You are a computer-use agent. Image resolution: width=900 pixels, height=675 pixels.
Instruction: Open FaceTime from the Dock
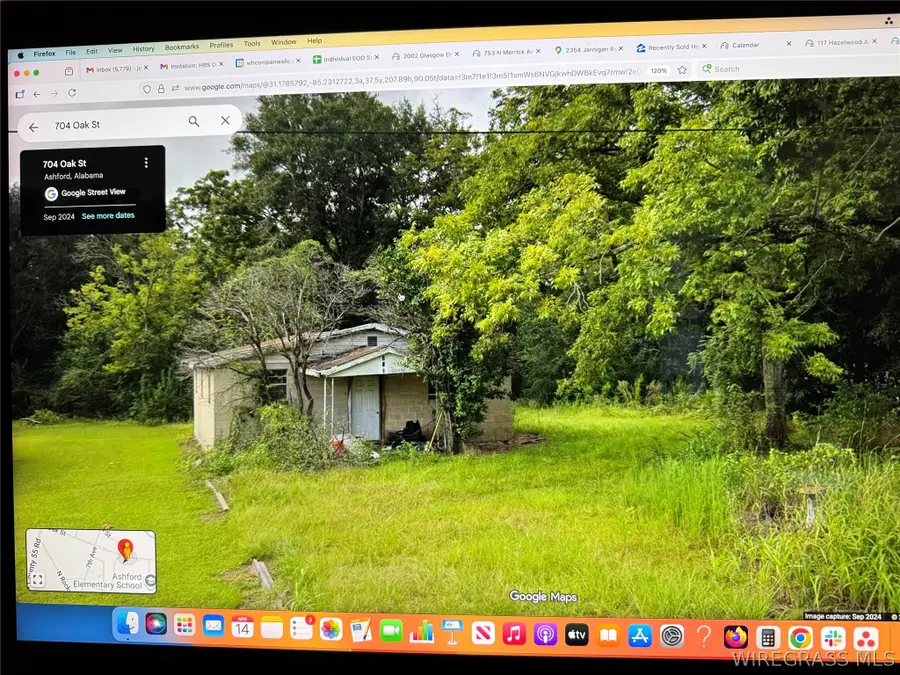click(391, 631)
